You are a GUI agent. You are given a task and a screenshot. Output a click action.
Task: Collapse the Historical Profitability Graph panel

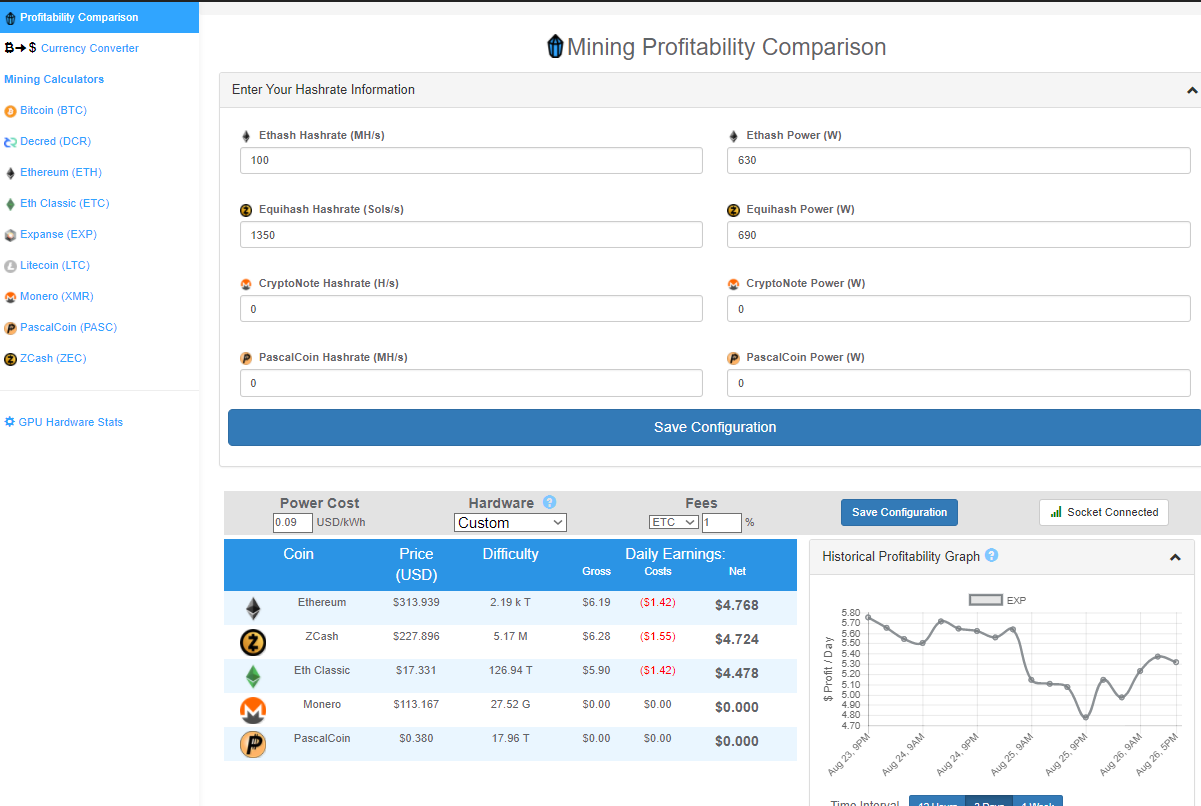coord(1175,557)
